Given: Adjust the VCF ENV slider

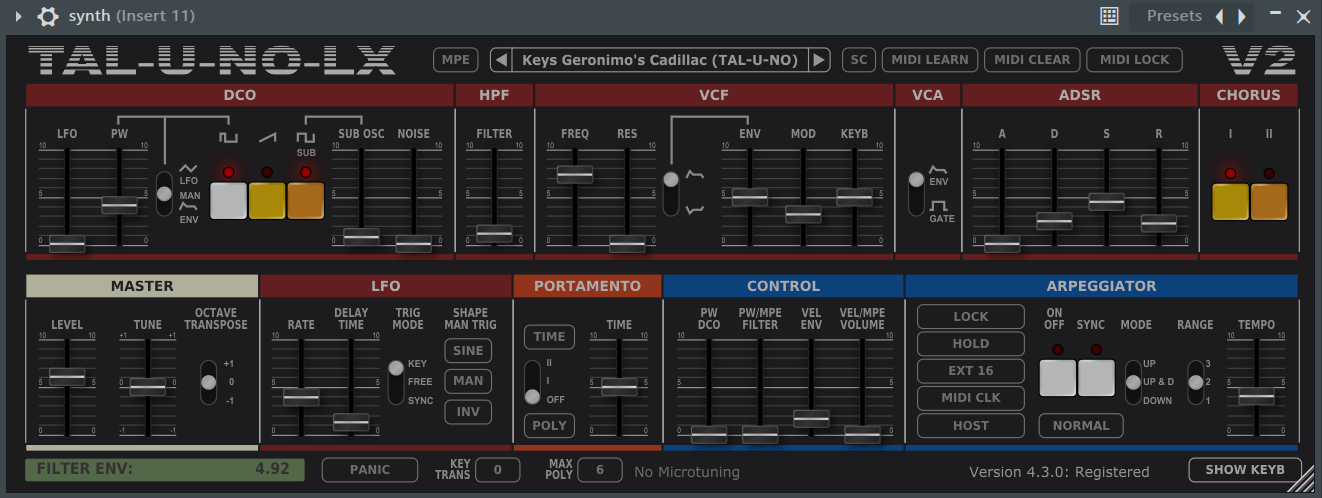Looking at the screenshot, I should pyautogui.click(x=750, y=197).
